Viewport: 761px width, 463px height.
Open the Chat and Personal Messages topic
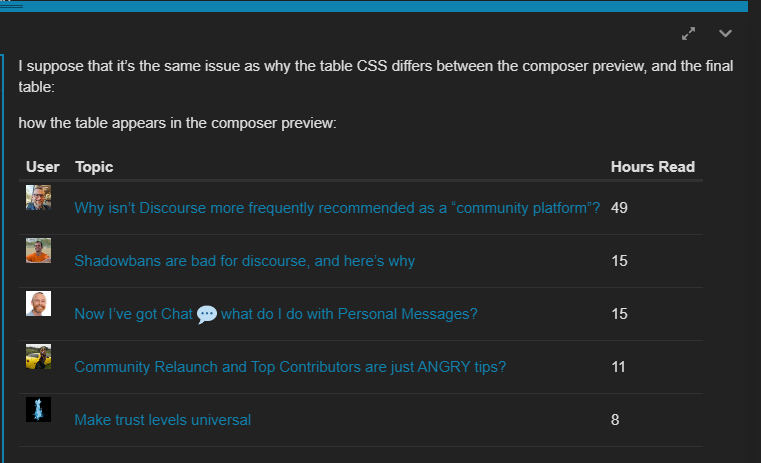[276, 314]
